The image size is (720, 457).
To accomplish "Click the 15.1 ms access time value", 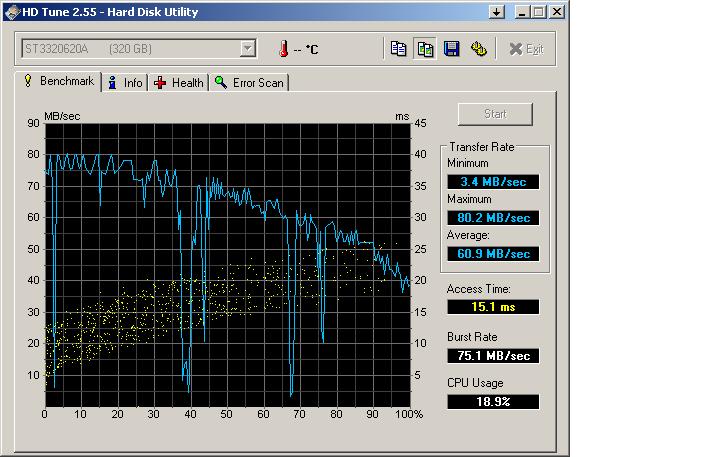I will pyautogui.click(x=493, y=307).
